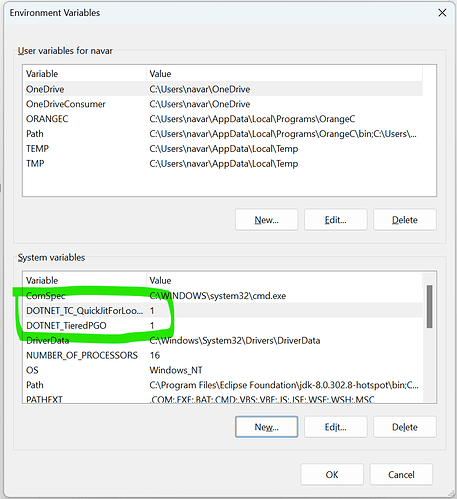Select the OneDriveConsumer variable row
457x499 pixels.
[x=224, y=104]
